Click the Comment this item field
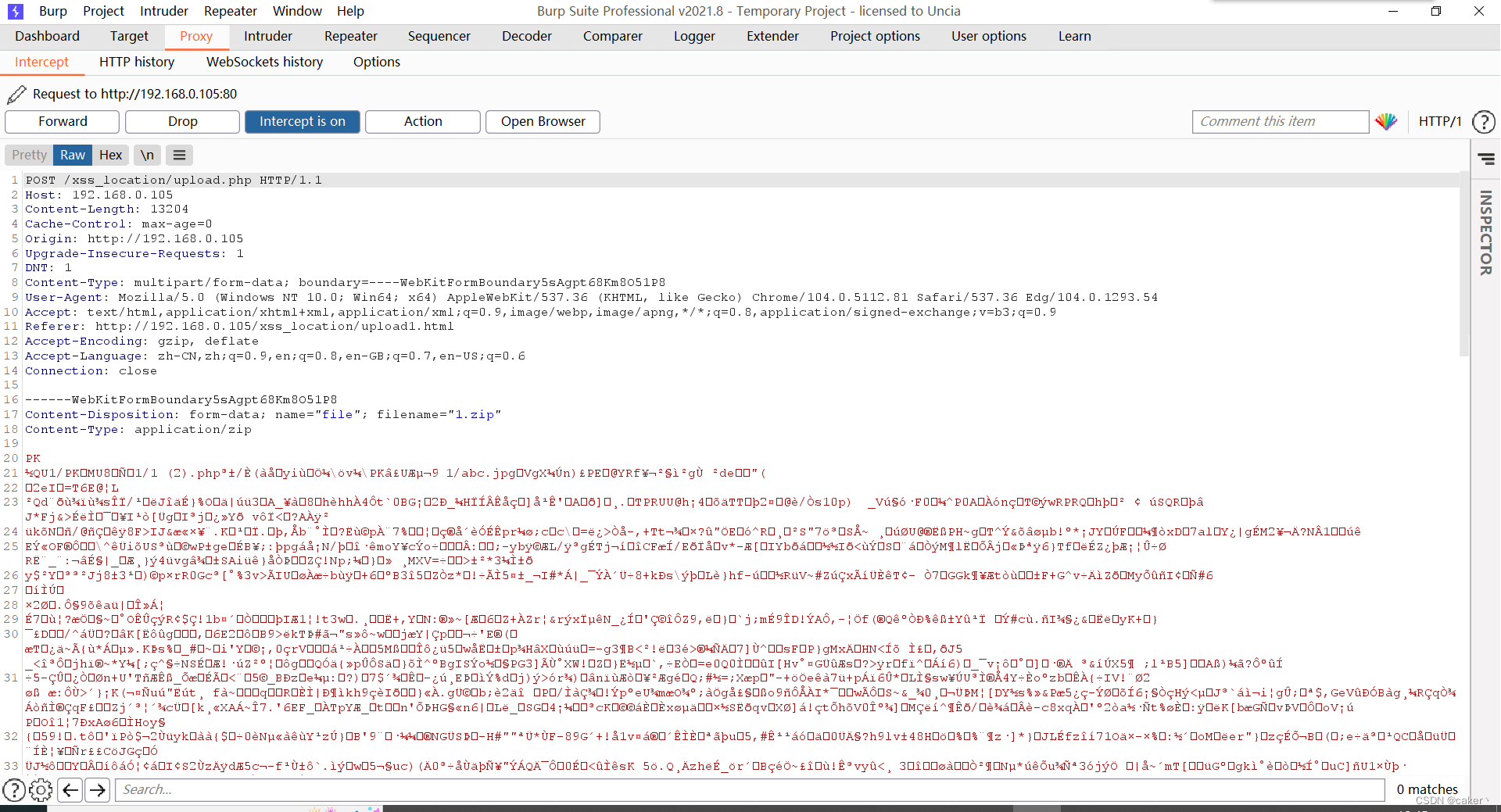 [1280, 121]
